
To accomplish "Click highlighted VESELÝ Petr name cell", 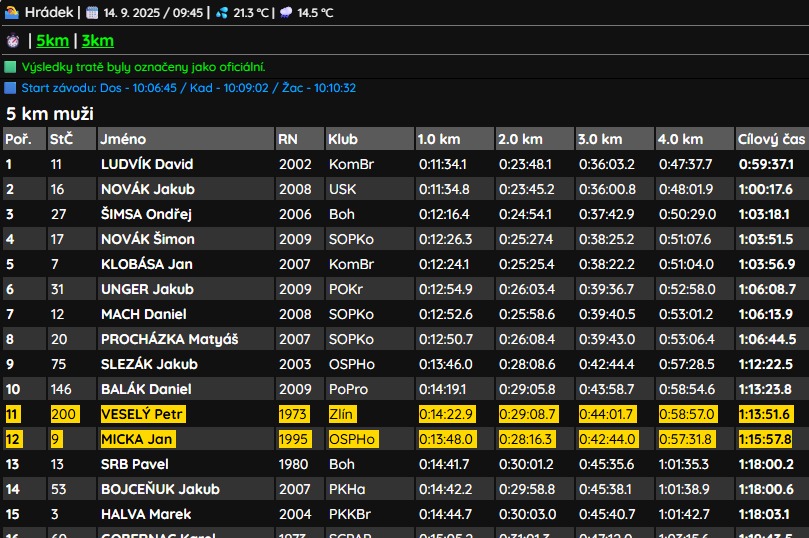I will coord(141,414).
